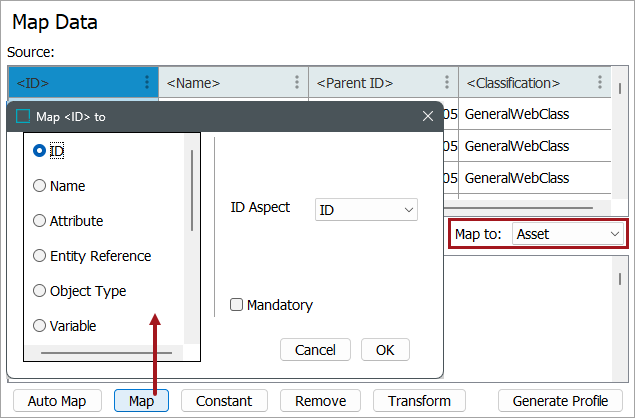Image resolution: width=635 pixels, height=418 pixels.
Task: Select the <Classification> column header
Action: point(535,82)
